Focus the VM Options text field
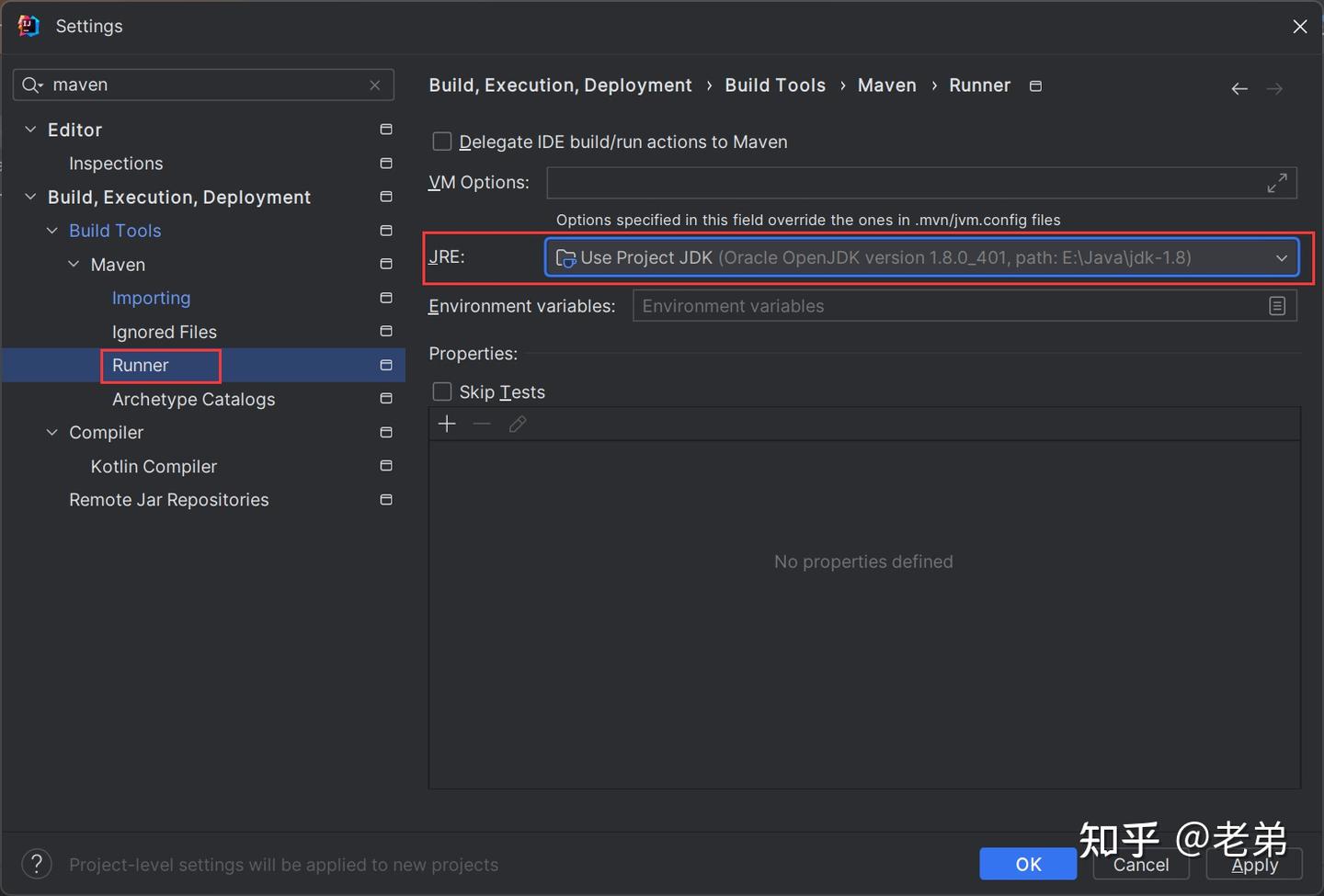Image resolution: width=1324 pixels, height=896 pixels. (x=901, y=183)
